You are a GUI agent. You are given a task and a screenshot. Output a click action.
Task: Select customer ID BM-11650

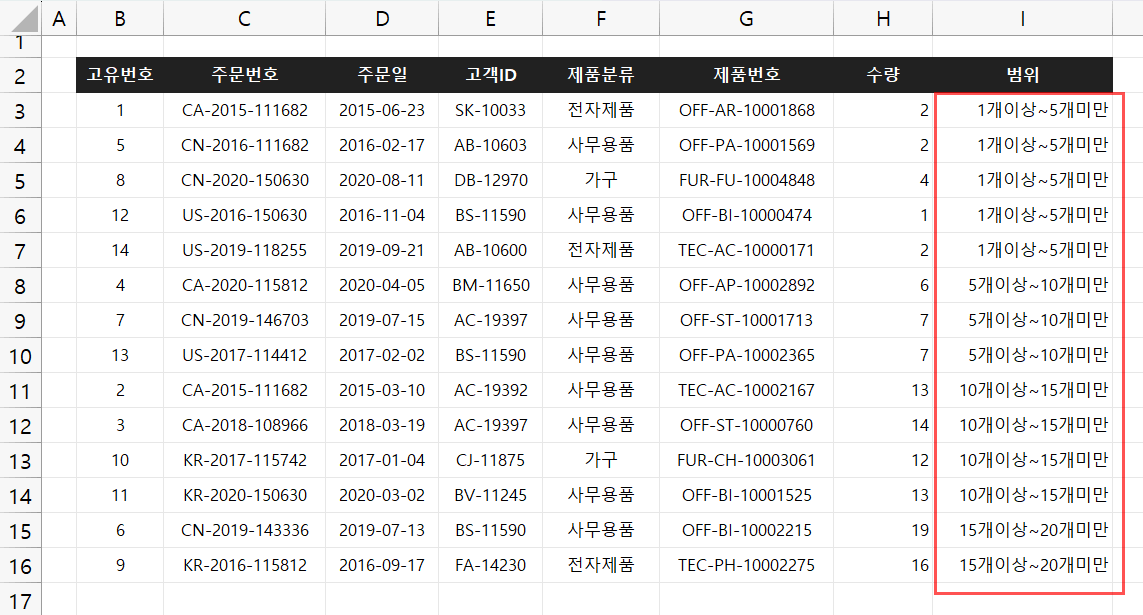[491, 286]
